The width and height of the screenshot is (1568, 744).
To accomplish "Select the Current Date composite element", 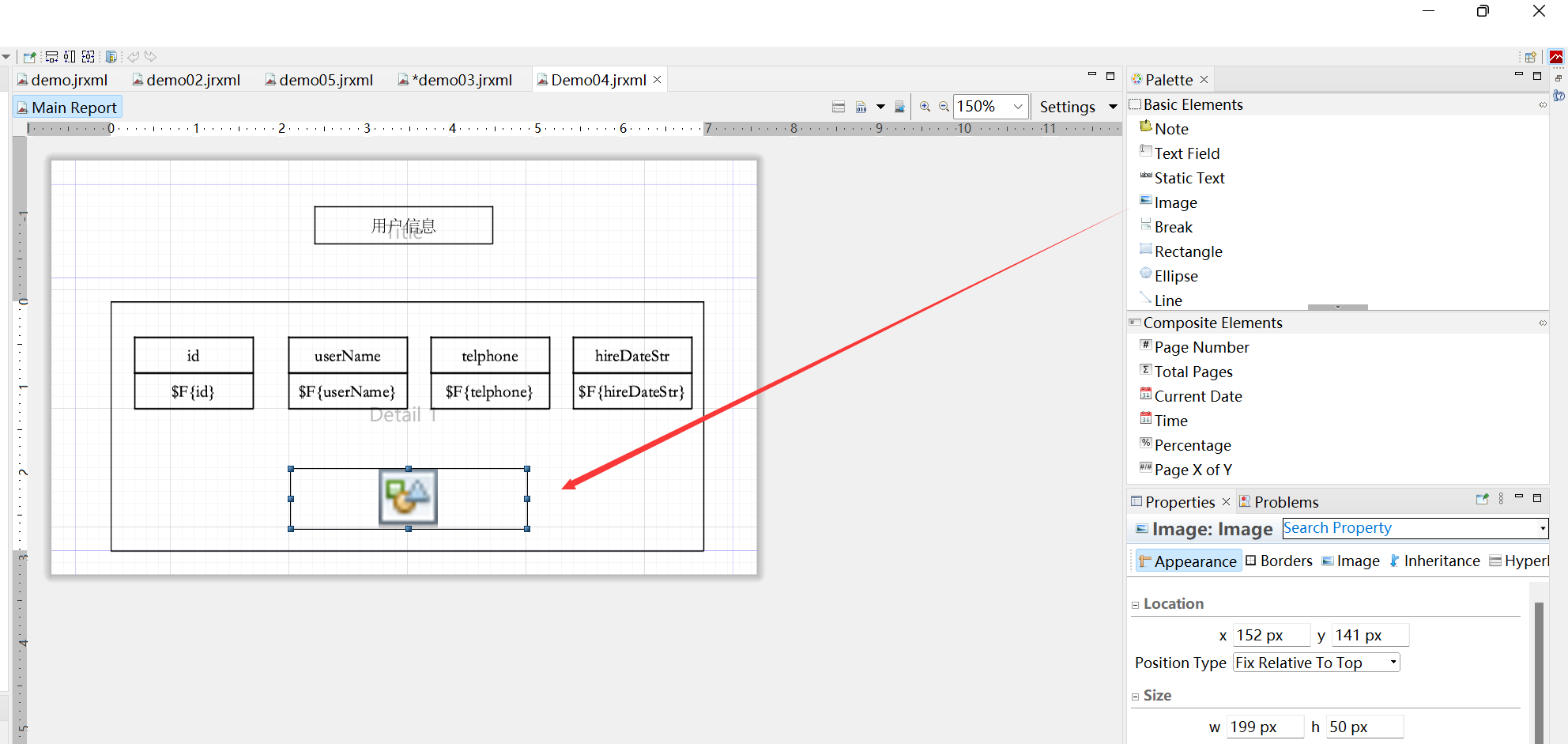I will (x=1197, y=396).
